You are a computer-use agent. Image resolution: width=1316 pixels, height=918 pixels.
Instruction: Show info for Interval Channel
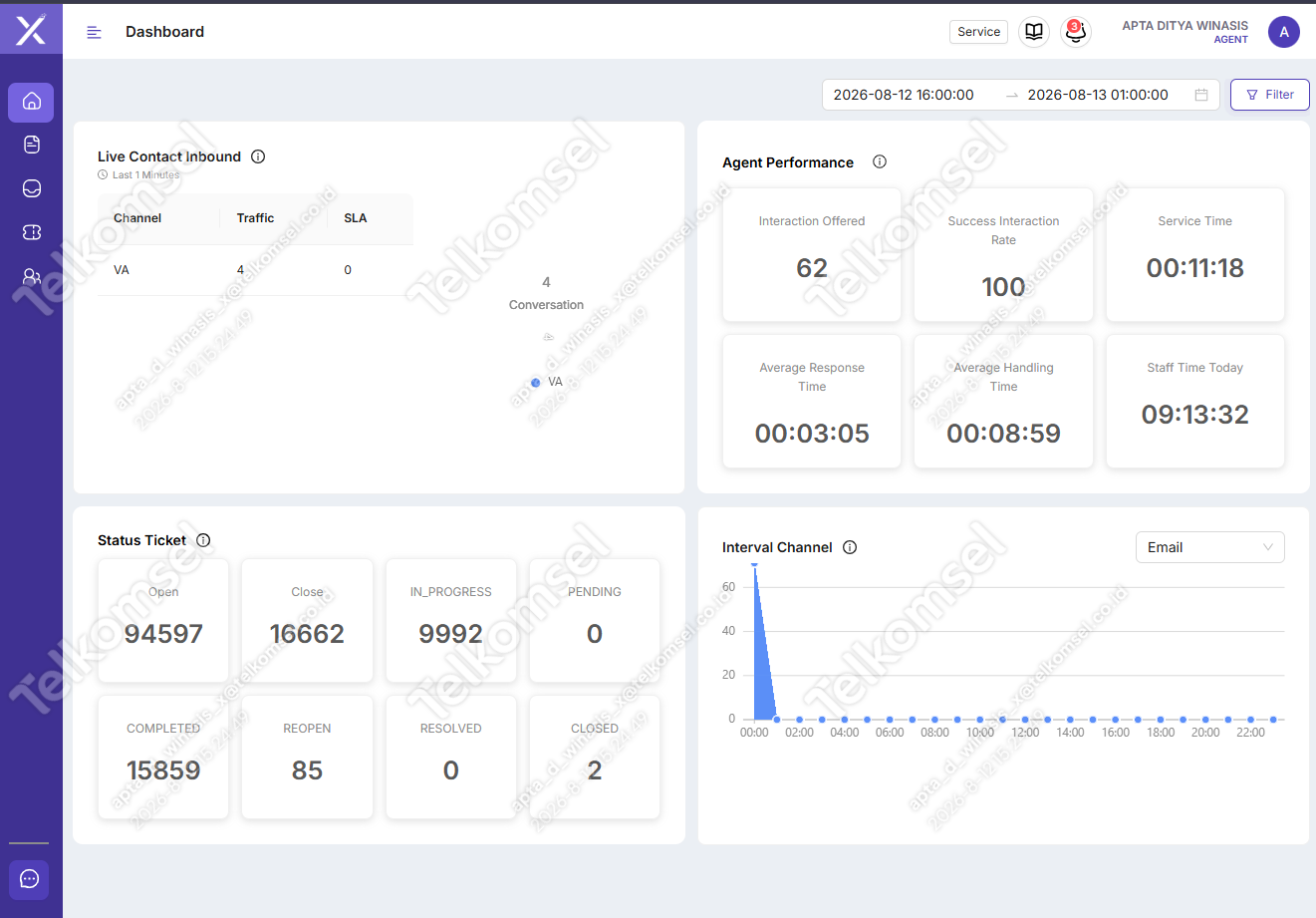tap(850, 547)
